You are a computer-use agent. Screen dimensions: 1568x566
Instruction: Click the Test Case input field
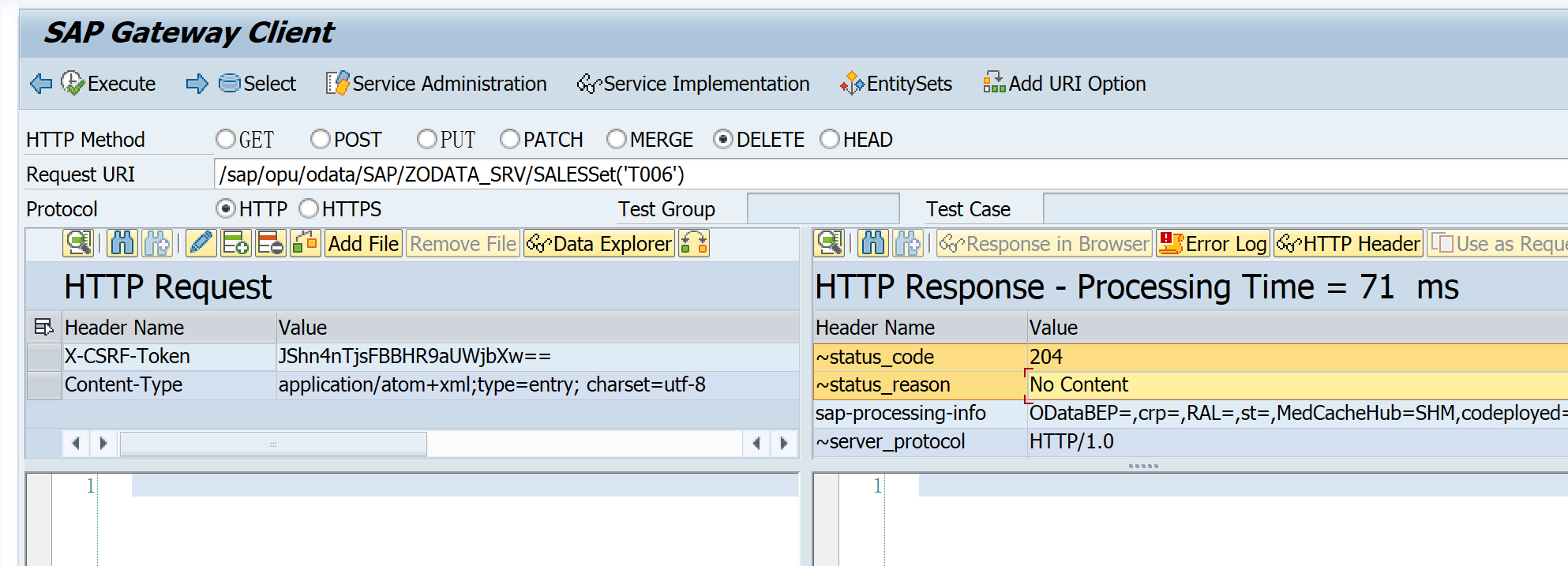point(1305,209)
